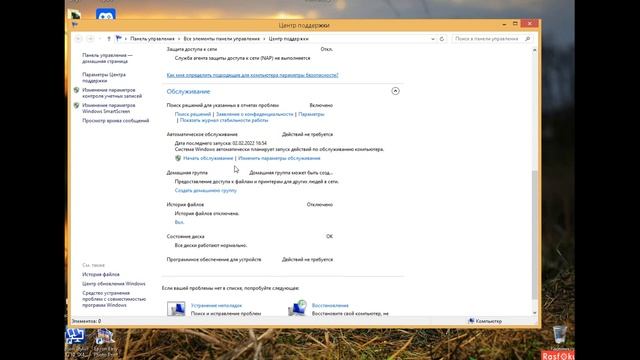Open the Epson photo print desktop icon
640x360 pixels.
(x=105, y=337)
